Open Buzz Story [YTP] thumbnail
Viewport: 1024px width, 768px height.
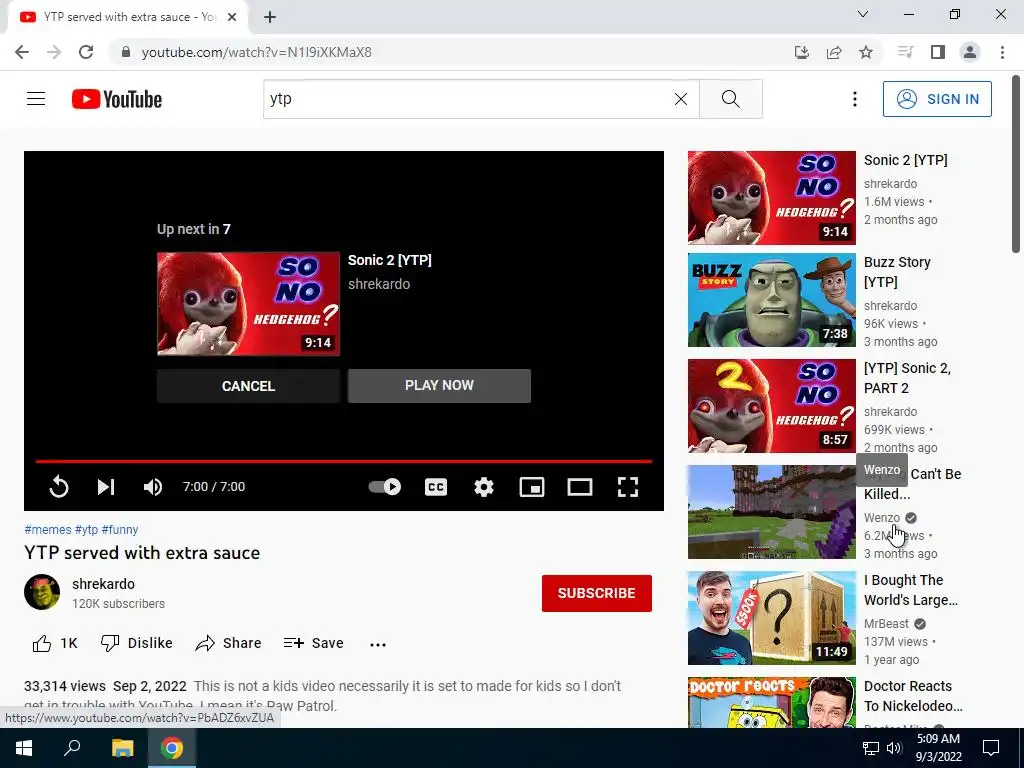pyautogui.click(x=771, y=300)
